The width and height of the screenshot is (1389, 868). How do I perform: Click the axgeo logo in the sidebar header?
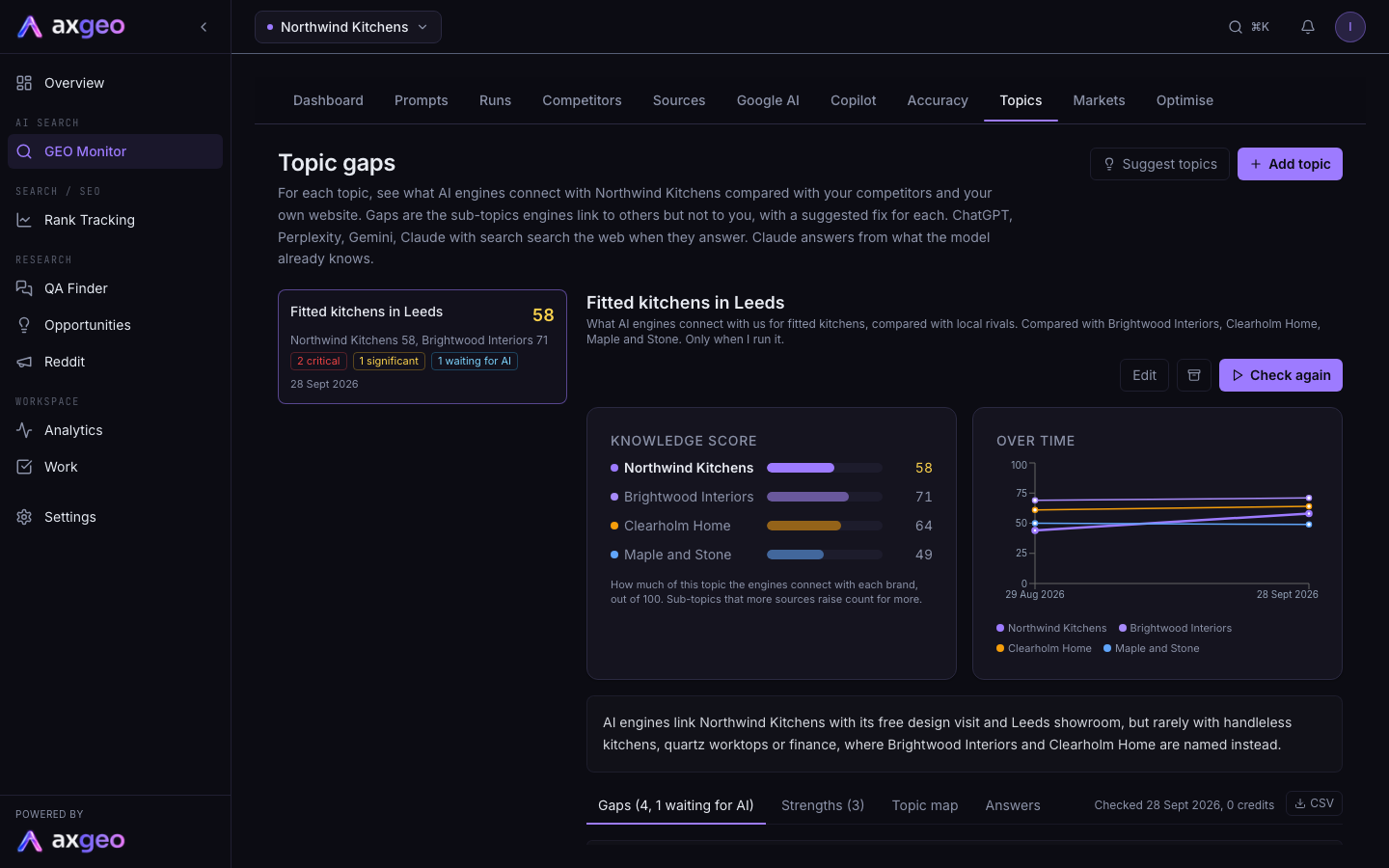point(71,27)
